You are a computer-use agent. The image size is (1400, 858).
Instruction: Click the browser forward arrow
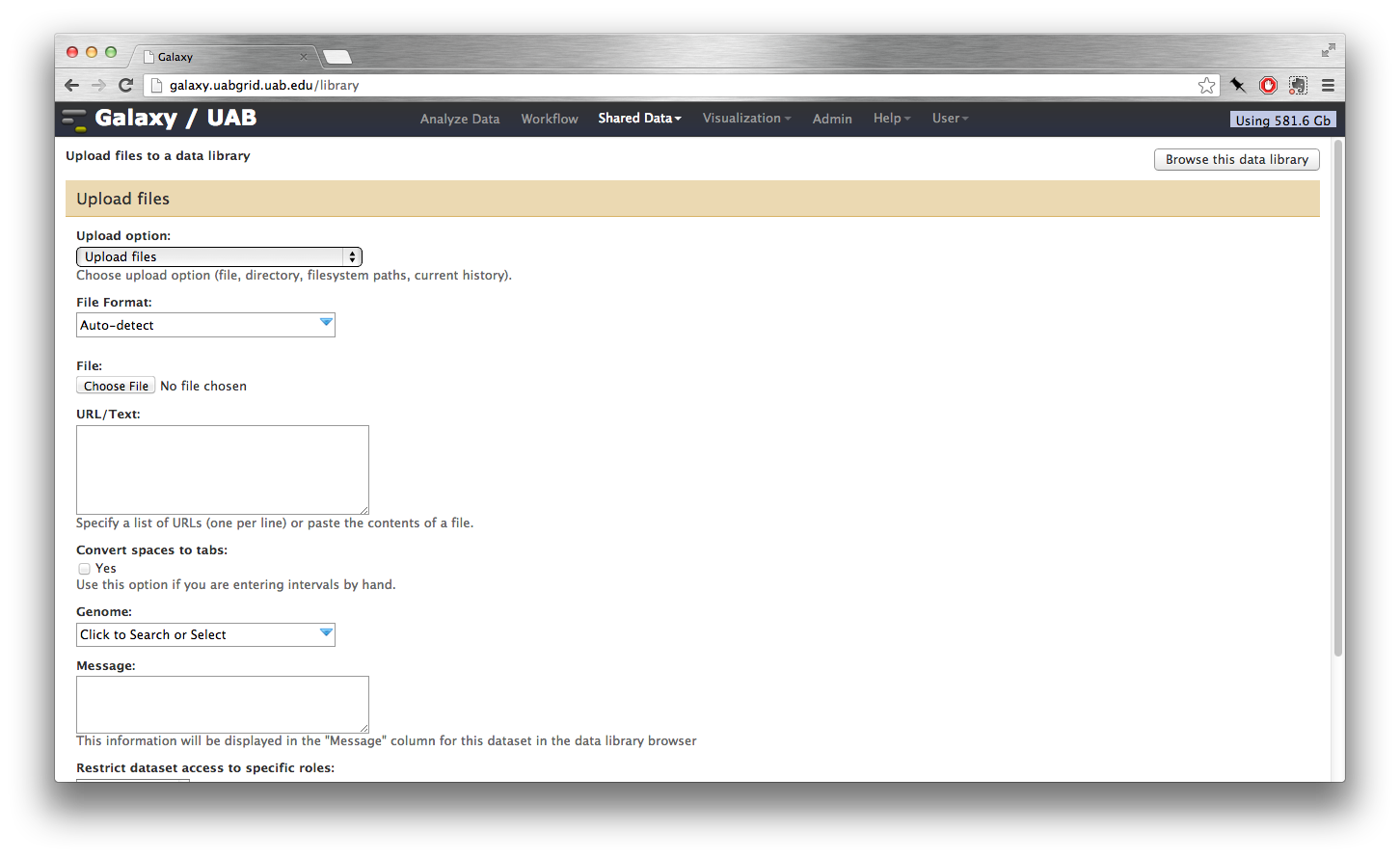(x=98, y=85)
